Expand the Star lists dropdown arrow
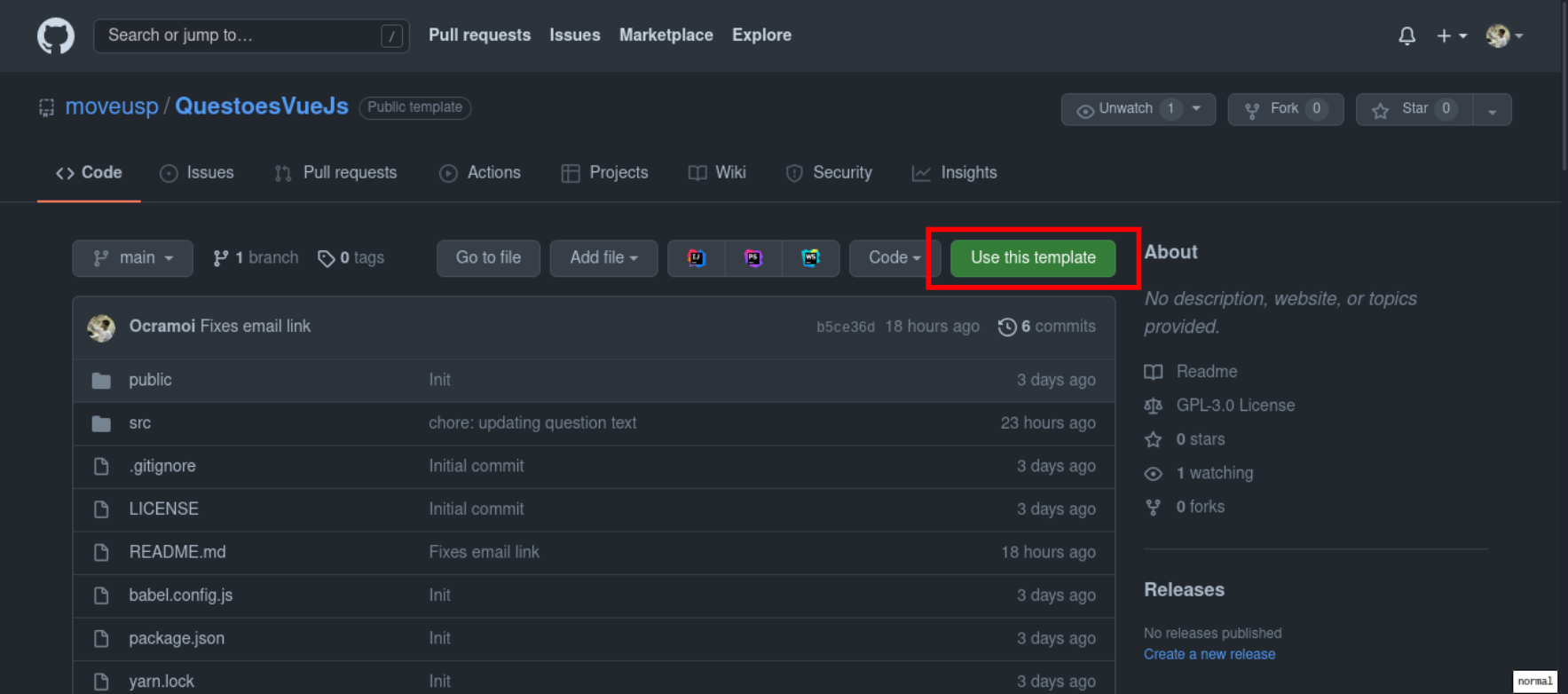This screenshot has width=1568, height=694. [1493, 110]
